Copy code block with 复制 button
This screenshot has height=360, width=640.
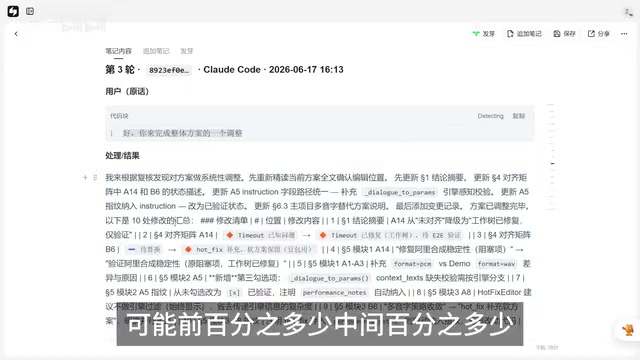[x=518, y=116]
